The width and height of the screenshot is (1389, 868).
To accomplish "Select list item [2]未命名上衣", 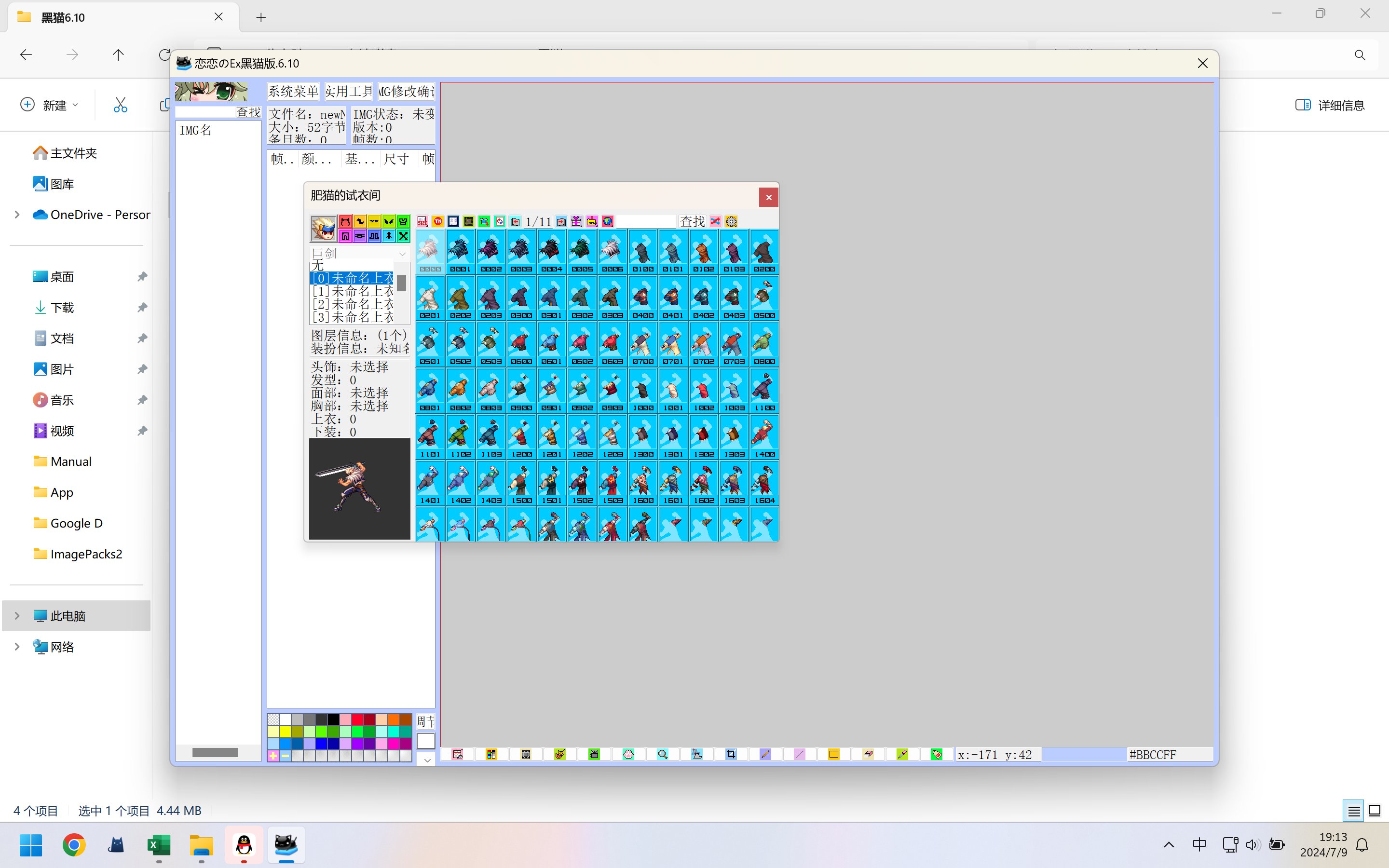I will 353,304.
